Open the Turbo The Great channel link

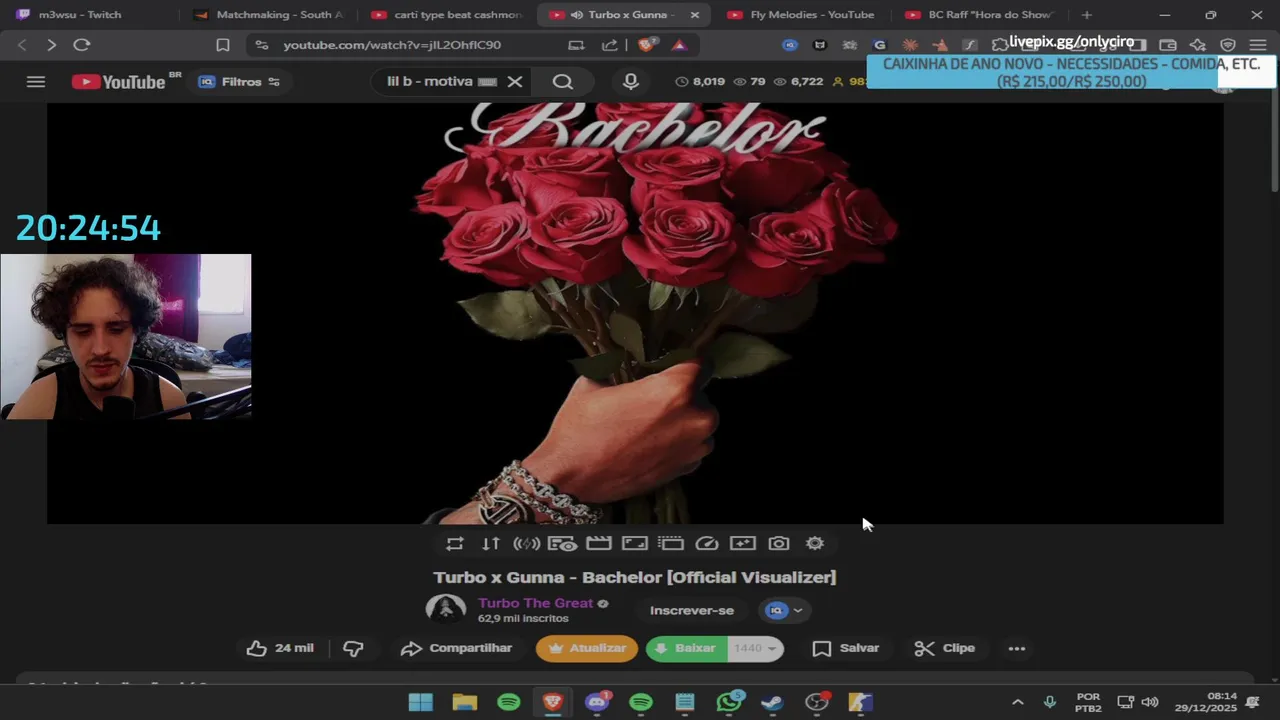pyautogui.click(x=536, y=603)
